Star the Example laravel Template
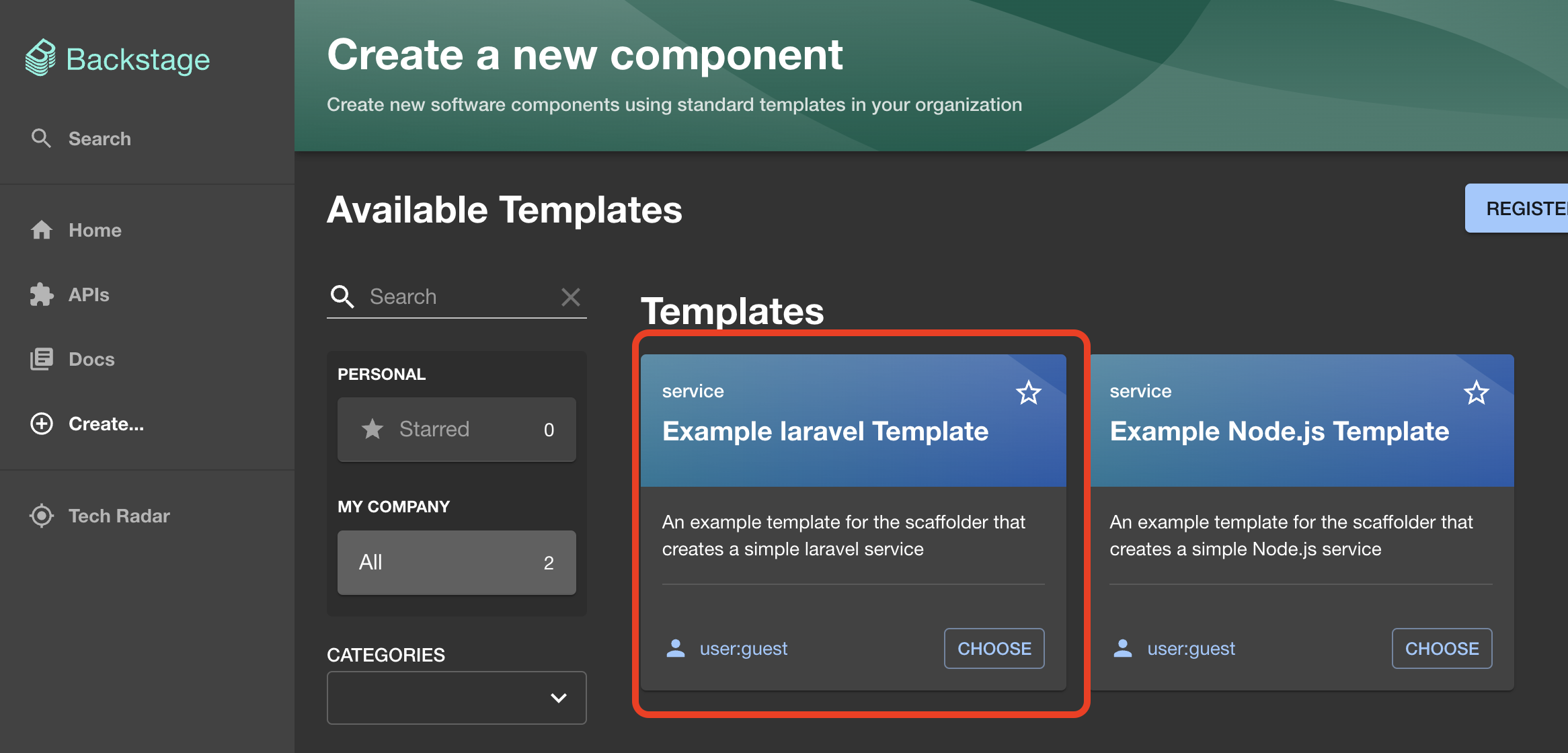 (1028, 393)
